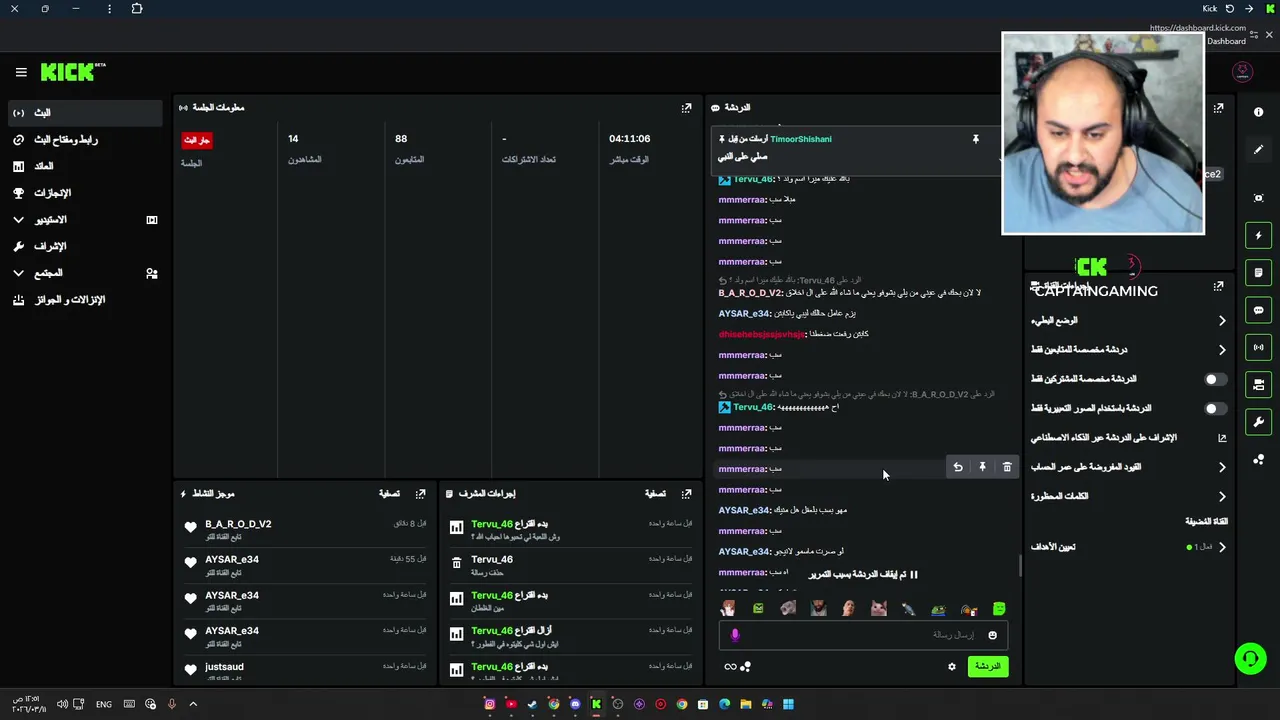
Task: Click the Kick logo in the header
Action: click(73, 72)
